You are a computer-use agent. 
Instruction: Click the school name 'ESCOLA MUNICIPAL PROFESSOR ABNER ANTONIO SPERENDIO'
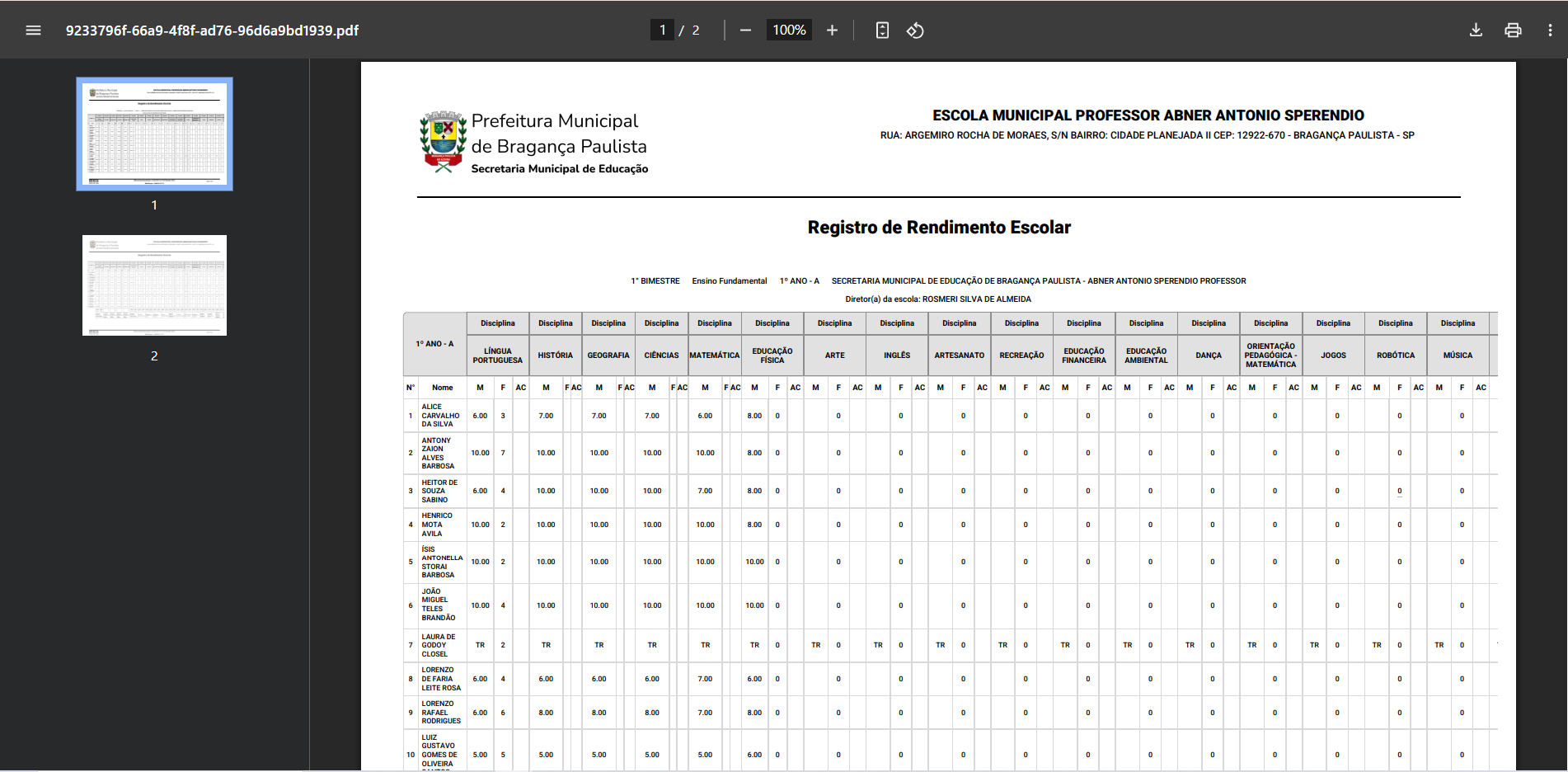1148,115
